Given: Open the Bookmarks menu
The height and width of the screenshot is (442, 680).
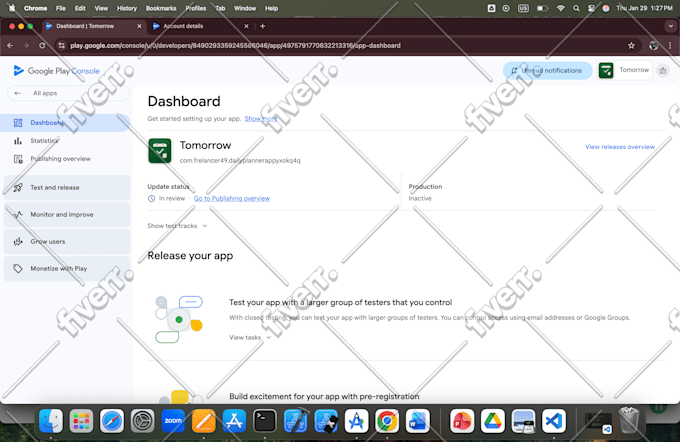Looking at the screenshot, I should (161, 8).
